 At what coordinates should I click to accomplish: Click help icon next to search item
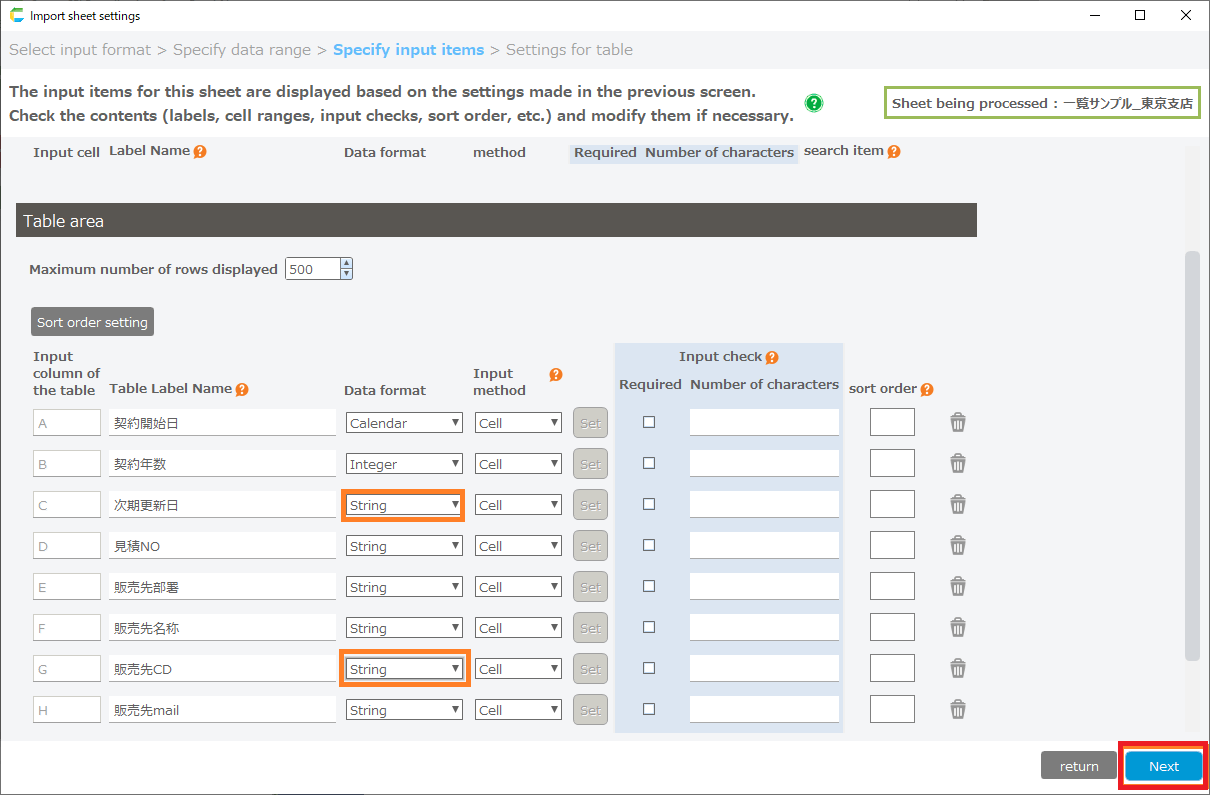(x=893, y=152)
